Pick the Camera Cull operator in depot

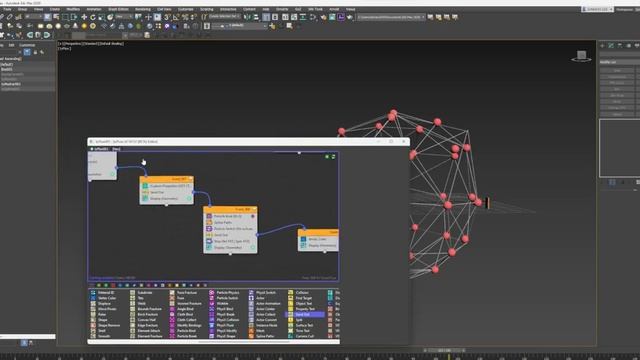[302, 336]
